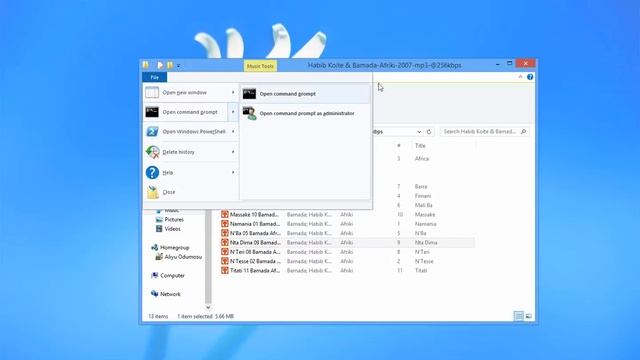Image resolution: width=640 pixels, height=360 pixels.
Task: Select the Massake 10 Bamada file
Action: (x=255, y=214)
